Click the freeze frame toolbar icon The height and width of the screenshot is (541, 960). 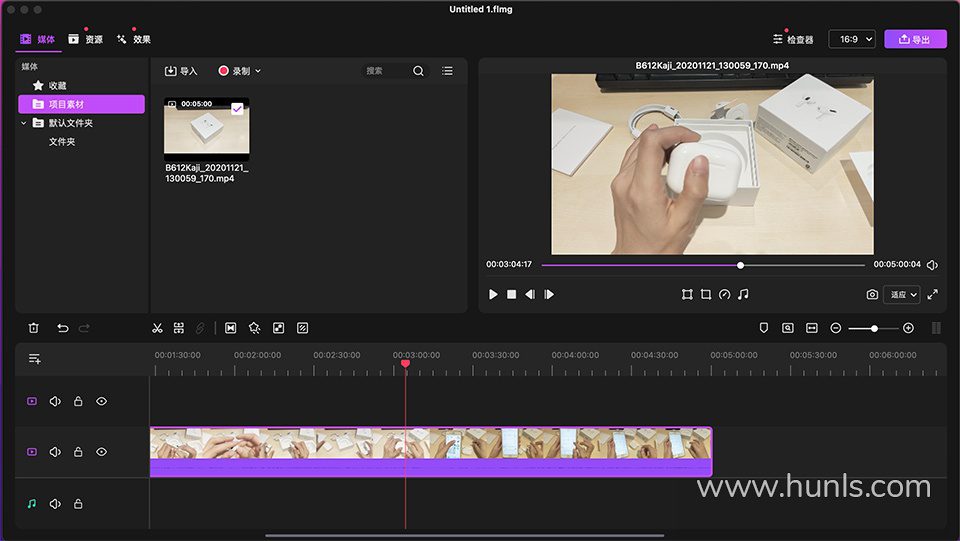tap(231, 328)
